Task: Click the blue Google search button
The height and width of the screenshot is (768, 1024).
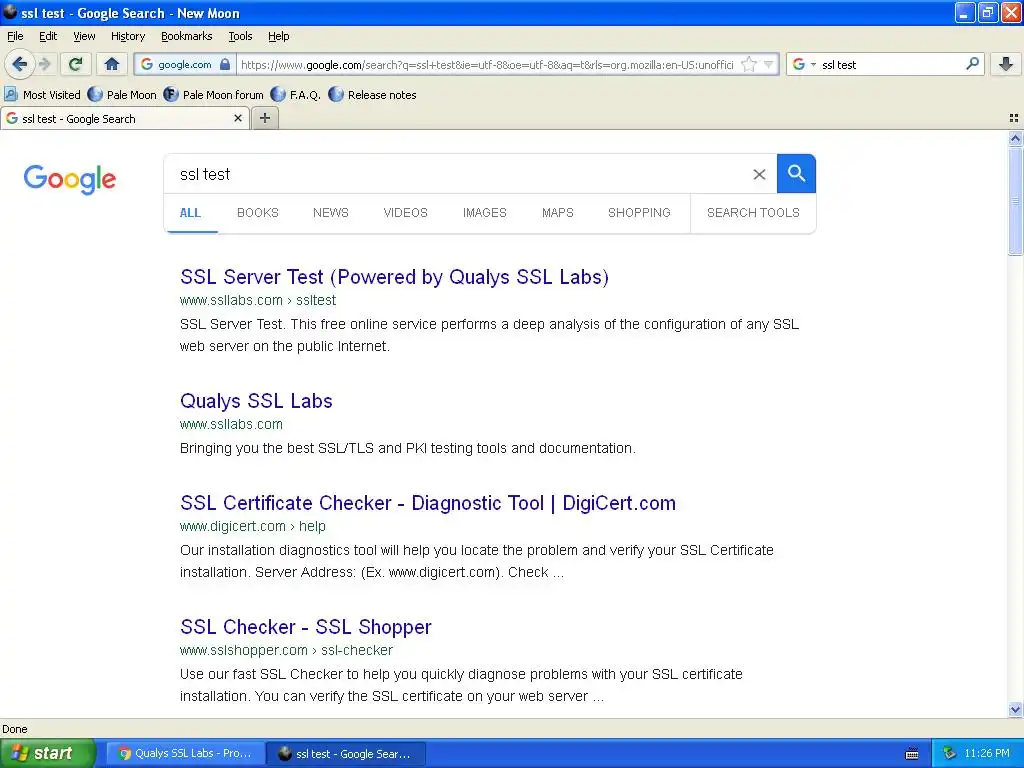Action: click(796, 174)
